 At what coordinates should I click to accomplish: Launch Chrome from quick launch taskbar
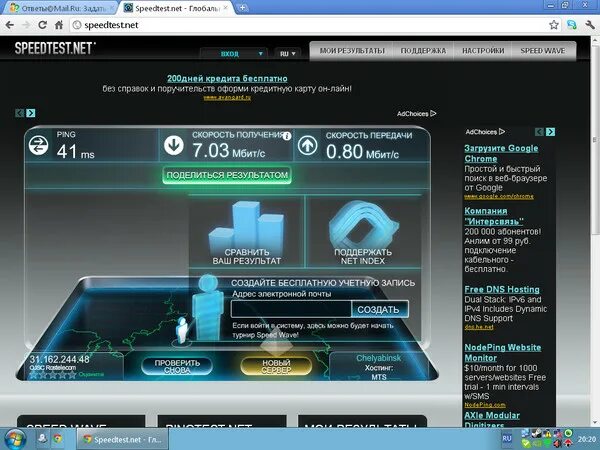tap(58, 439)
